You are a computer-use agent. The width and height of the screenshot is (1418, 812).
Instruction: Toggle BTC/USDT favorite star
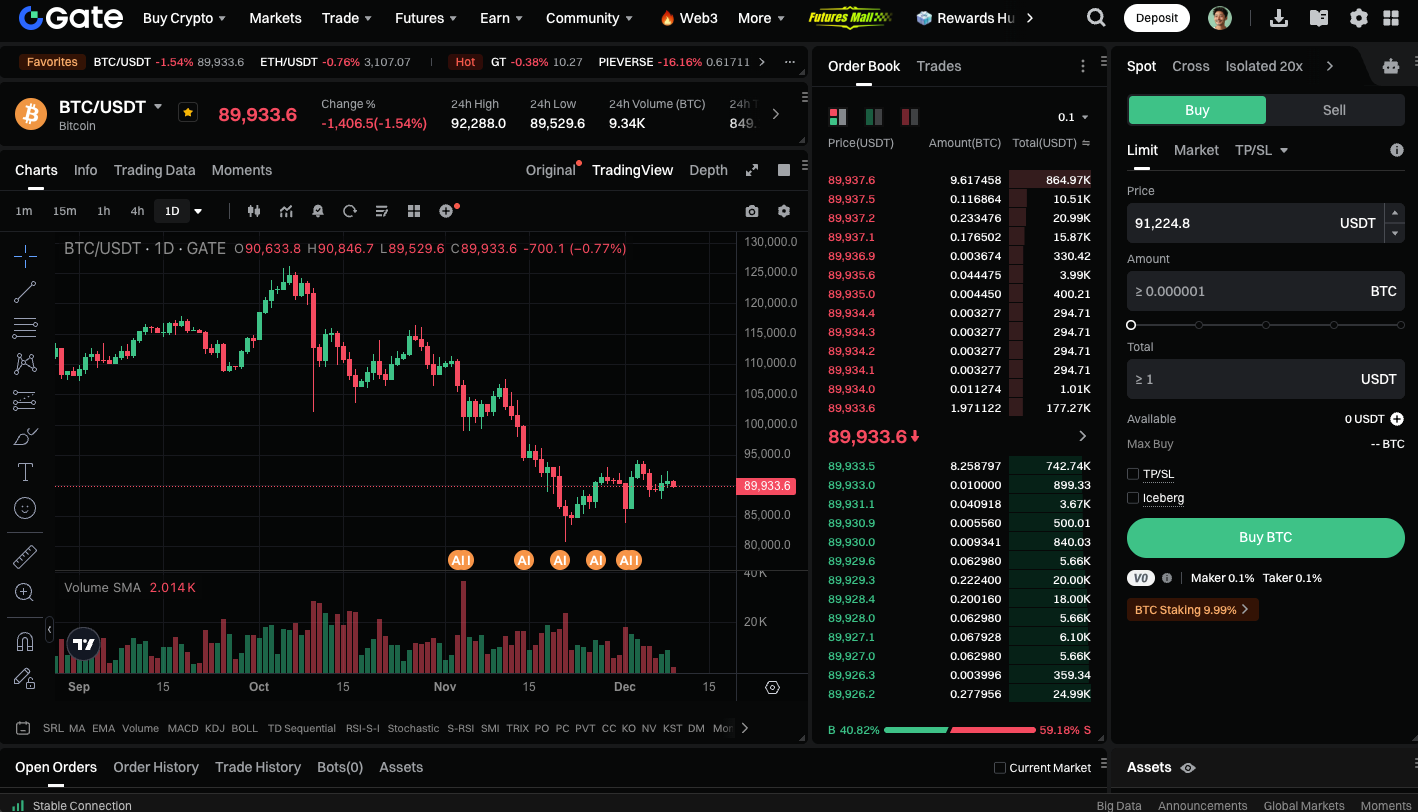pyautogui.click(x=188, y=112)
